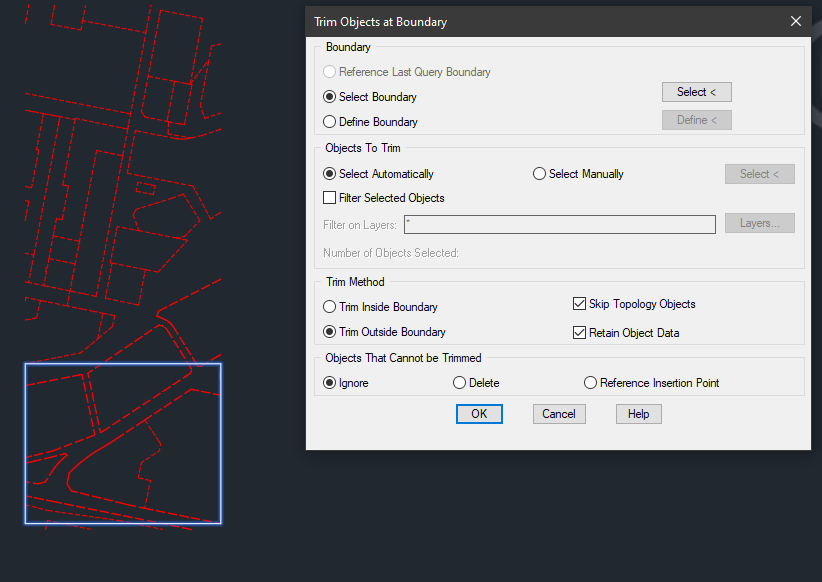Click Reference Last Query Boundary
The width and height of the screenshot is (822, 582).
pos(330,71)
